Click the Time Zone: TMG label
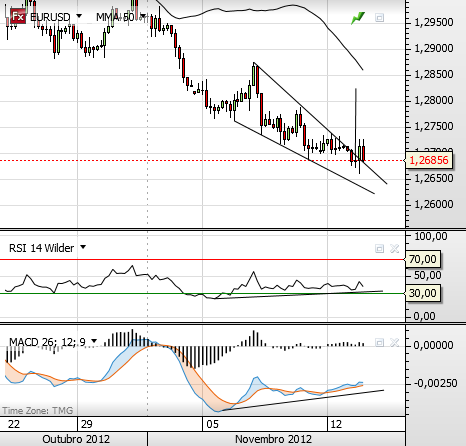Viewport: 466px width, 446px height. pos(38,410)
